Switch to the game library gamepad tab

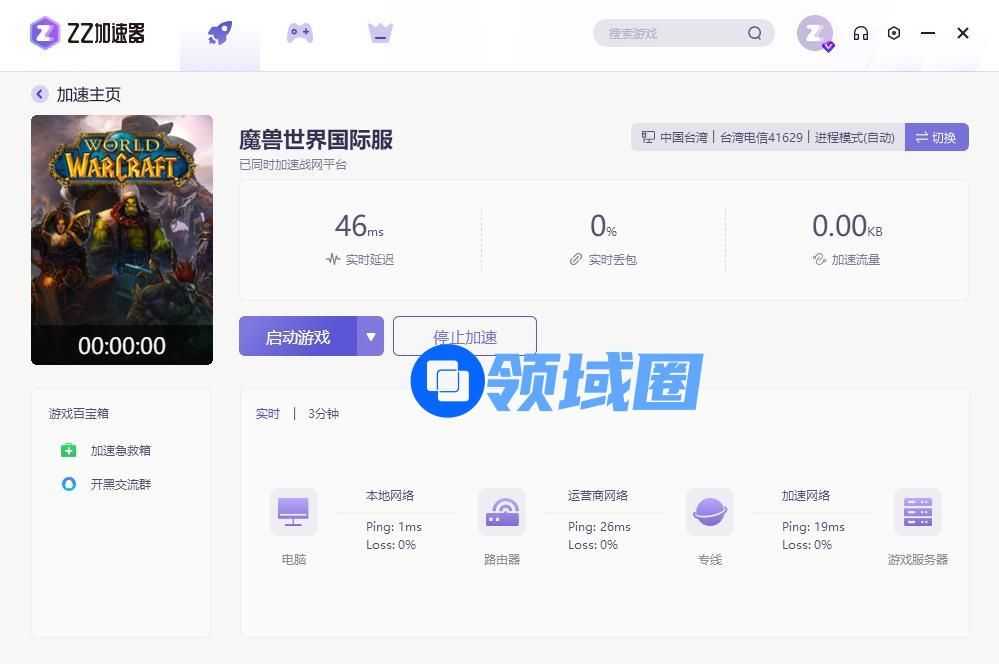[300, 34]
